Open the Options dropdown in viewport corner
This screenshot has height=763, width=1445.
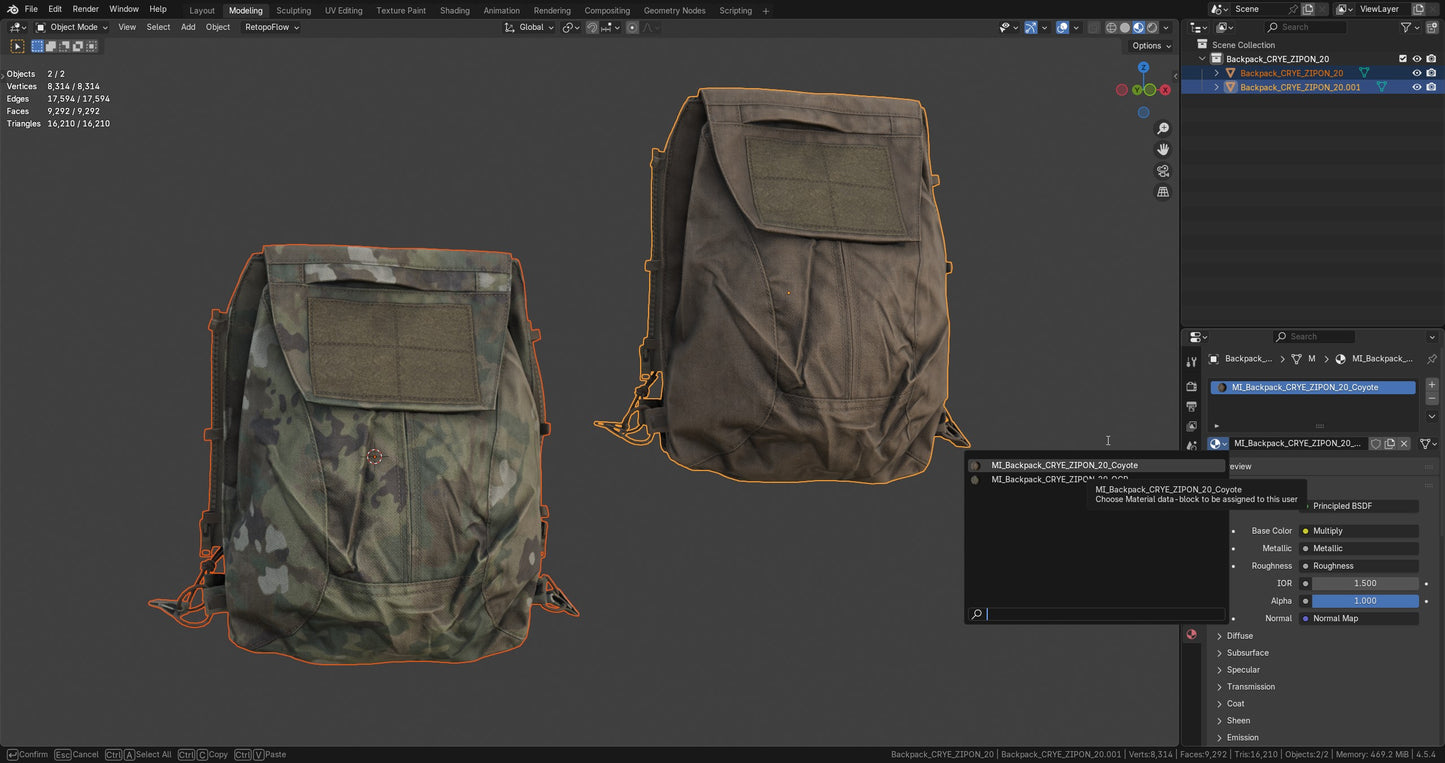1150,45
